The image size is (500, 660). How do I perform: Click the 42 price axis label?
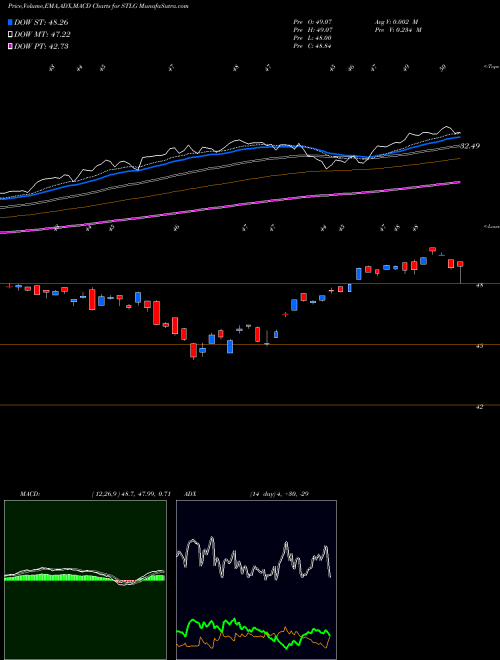coord(479,407)
